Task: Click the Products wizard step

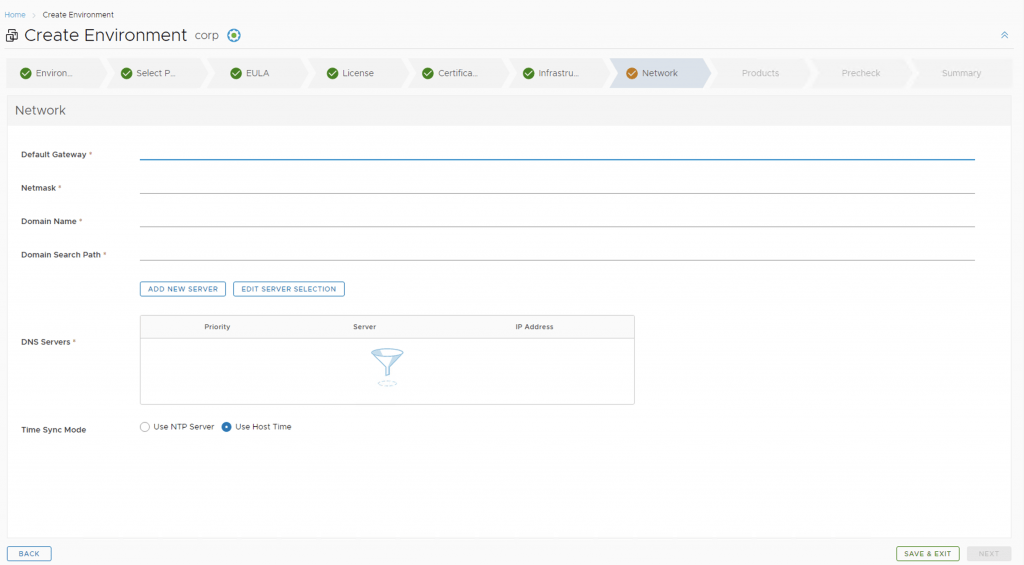Action: 760,73
